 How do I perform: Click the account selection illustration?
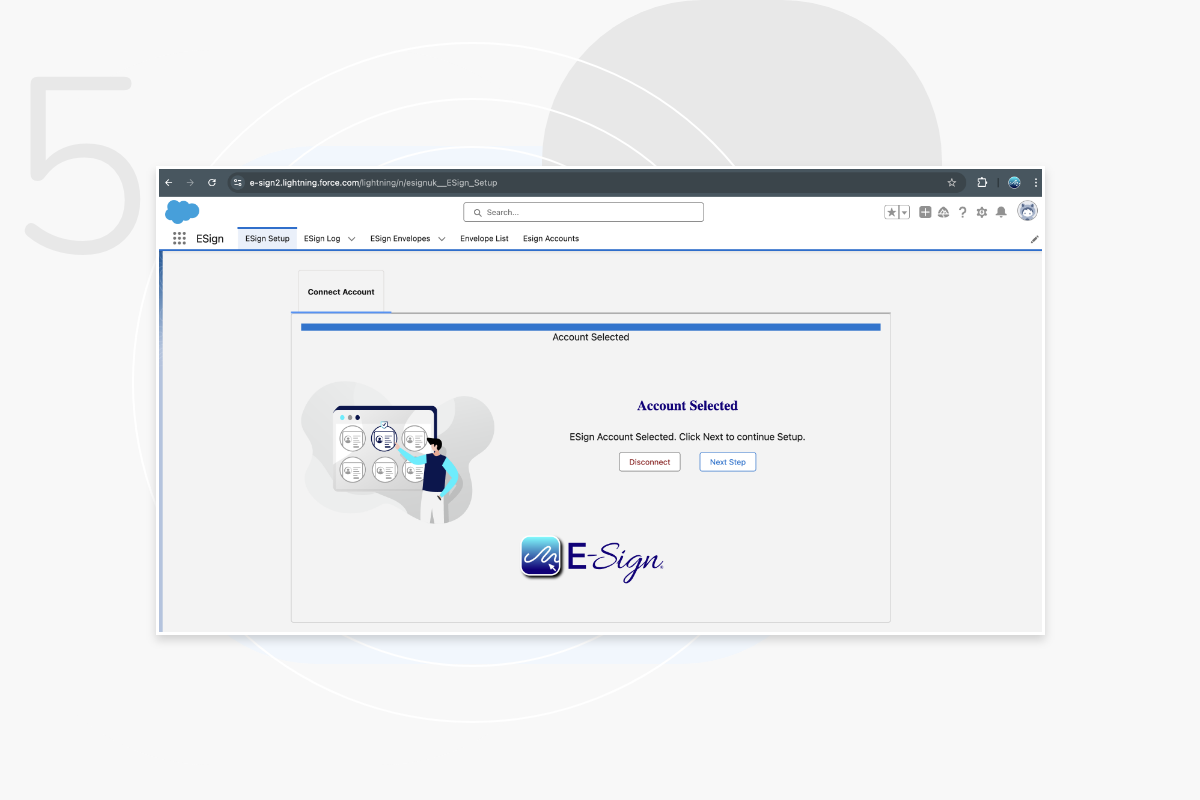pyautogui.click(x=398, y=454)
